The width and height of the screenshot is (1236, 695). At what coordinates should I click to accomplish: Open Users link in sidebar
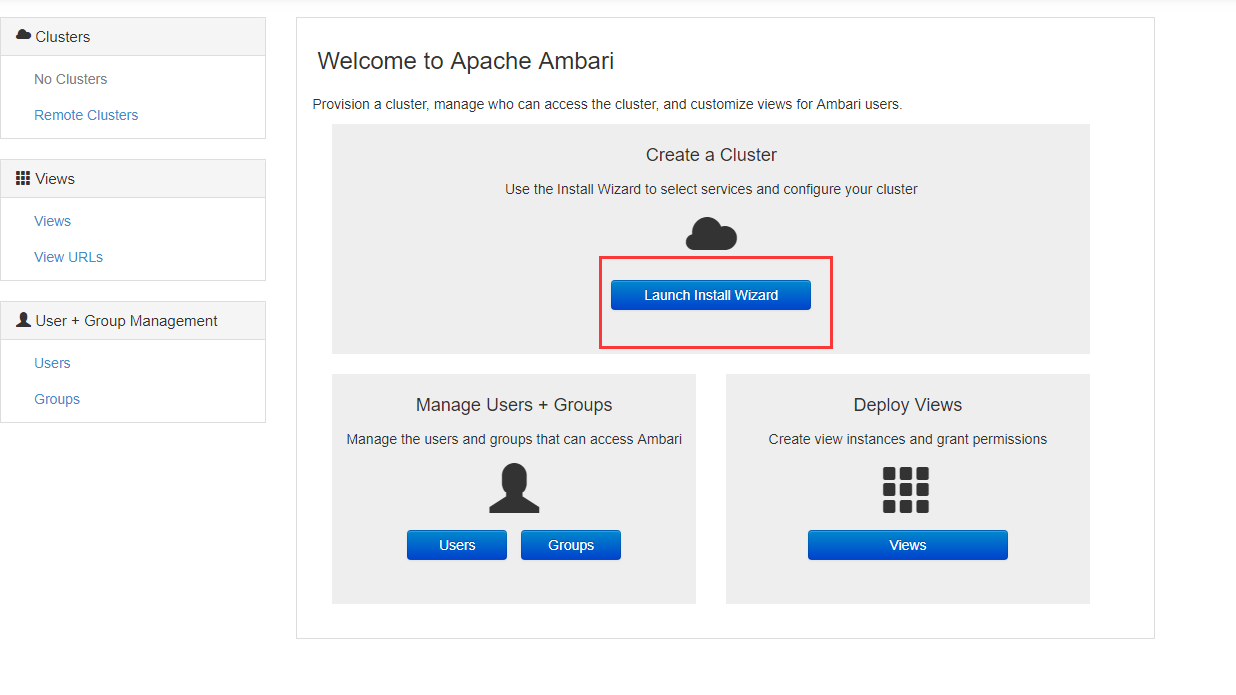point(52,363)
